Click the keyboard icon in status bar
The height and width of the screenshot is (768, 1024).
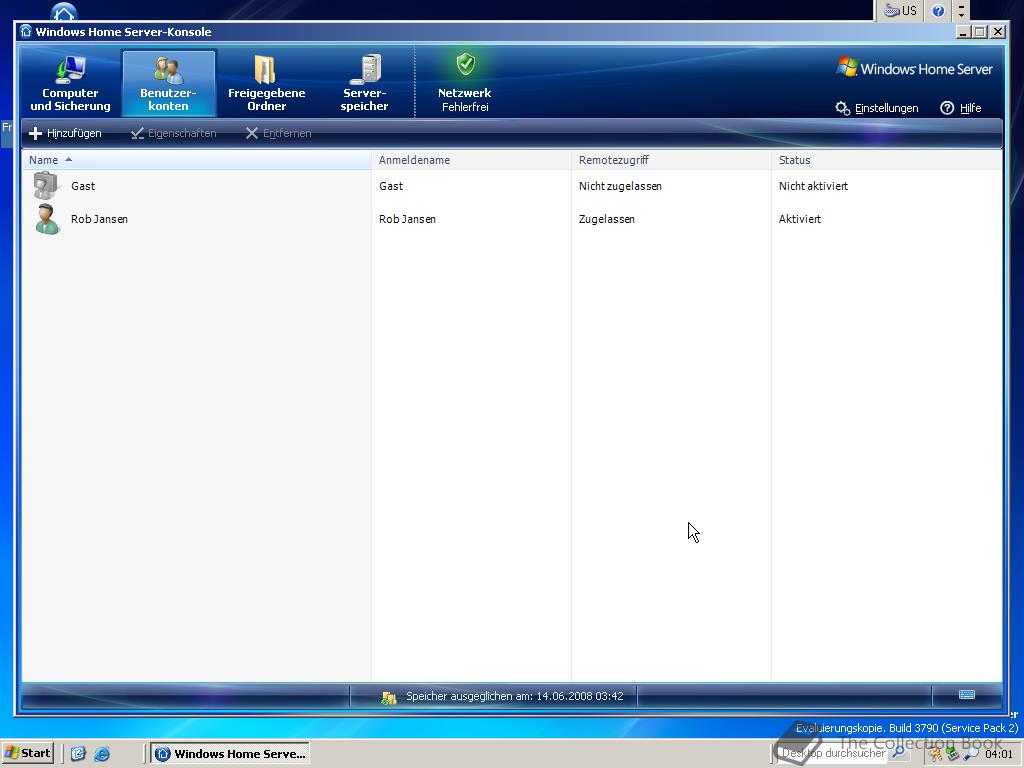(967, 694)
